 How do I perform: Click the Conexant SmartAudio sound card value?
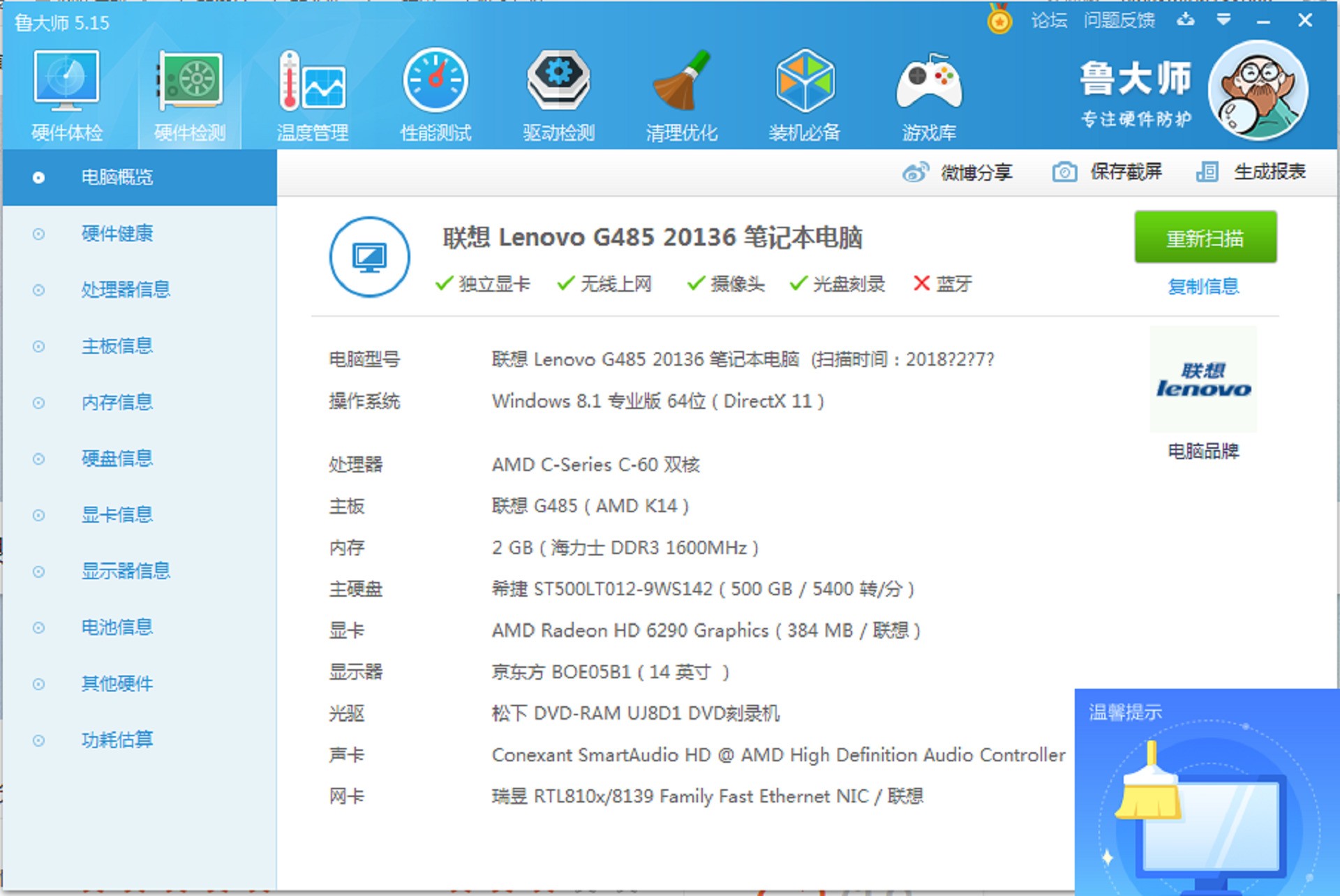click(x=778, y=755)
